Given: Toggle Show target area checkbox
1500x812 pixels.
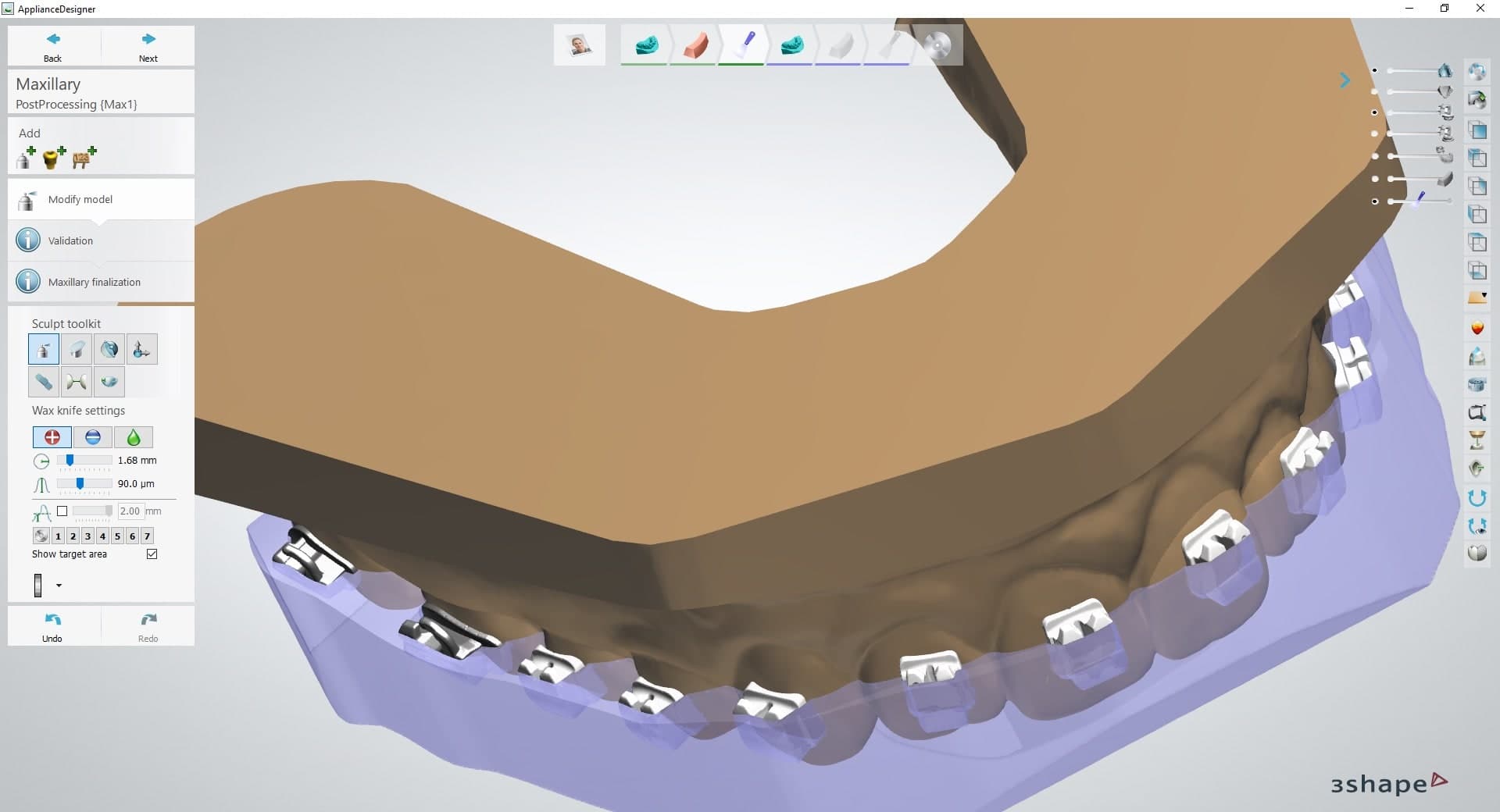Looking at the screenshot, I should pyautogui.click(x=152, y=554).
